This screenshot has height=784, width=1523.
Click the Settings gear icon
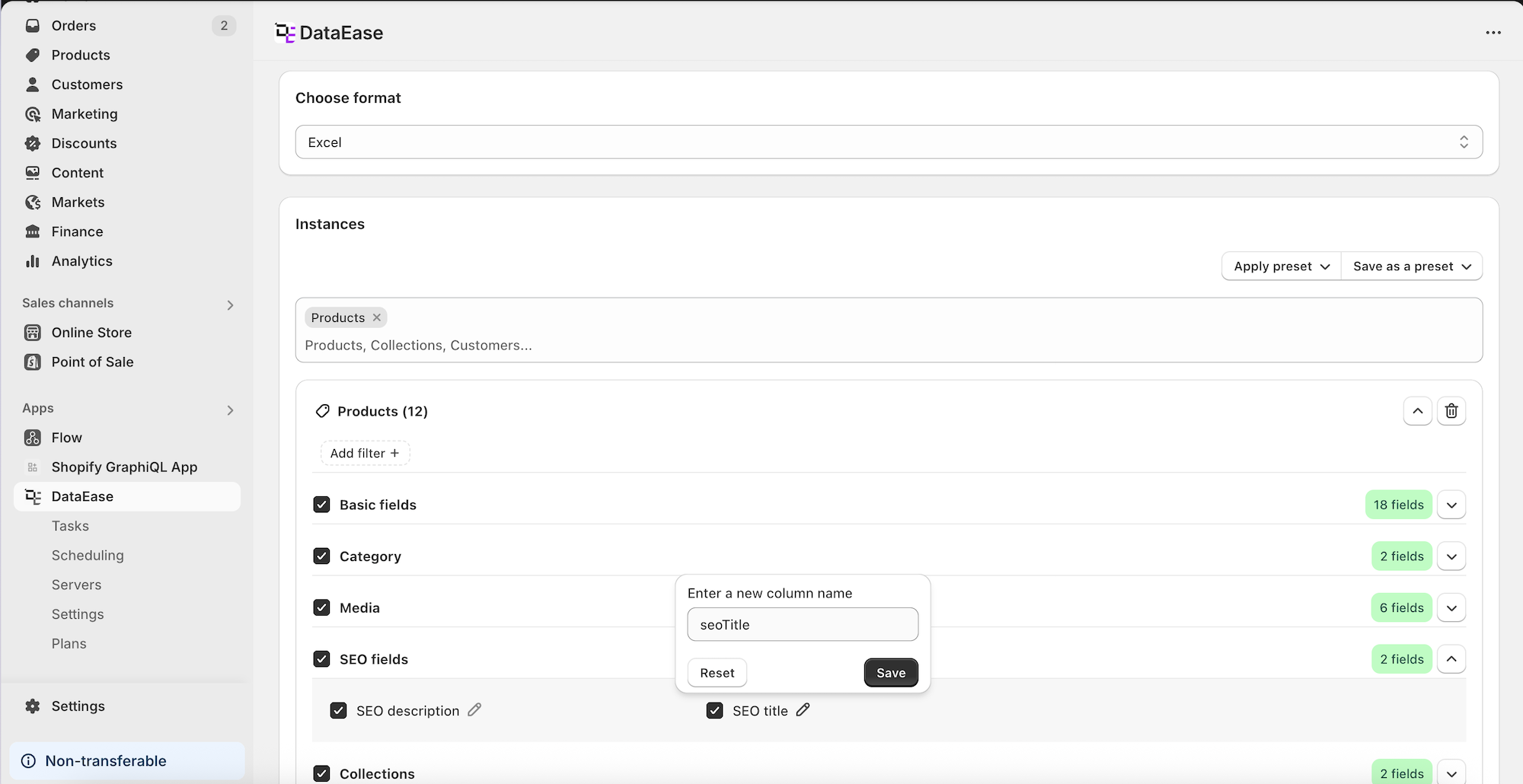pyautogui.click(x=33, y=706)
